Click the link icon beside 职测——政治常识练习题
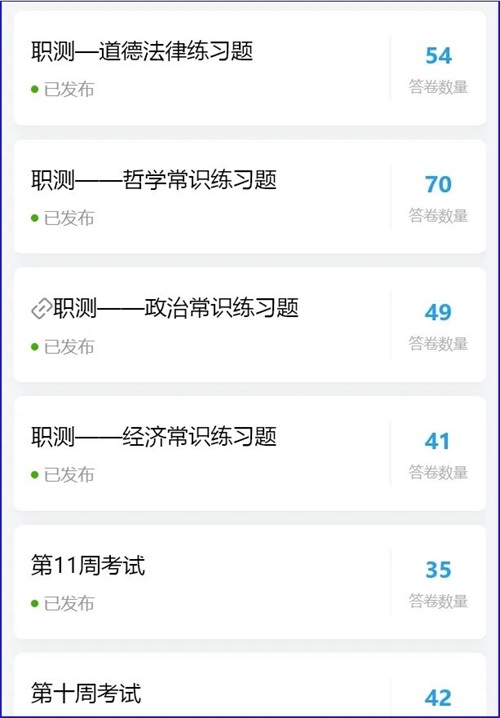 point(41,309)
